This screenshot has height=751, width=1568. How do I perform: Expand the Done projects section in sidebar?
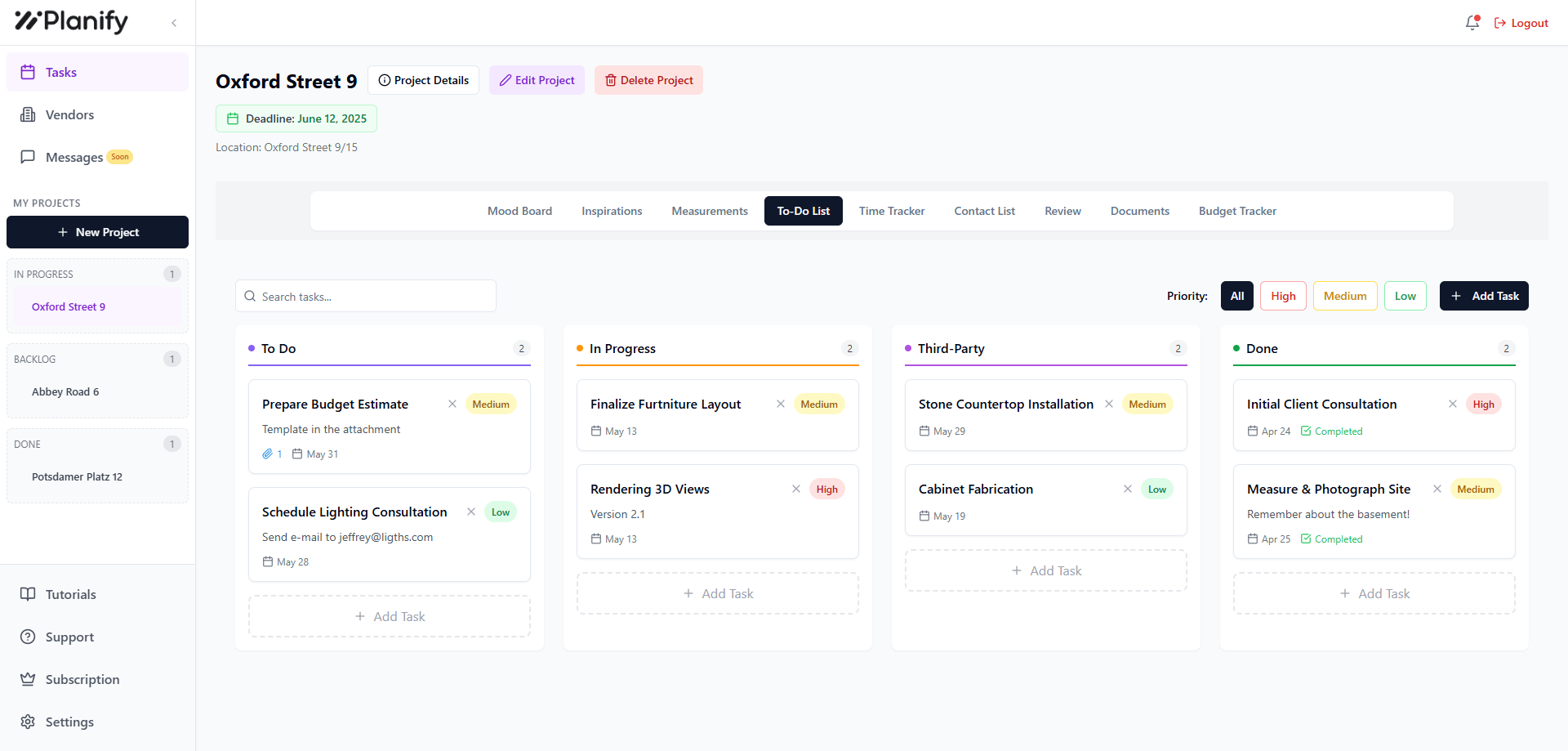28,445
